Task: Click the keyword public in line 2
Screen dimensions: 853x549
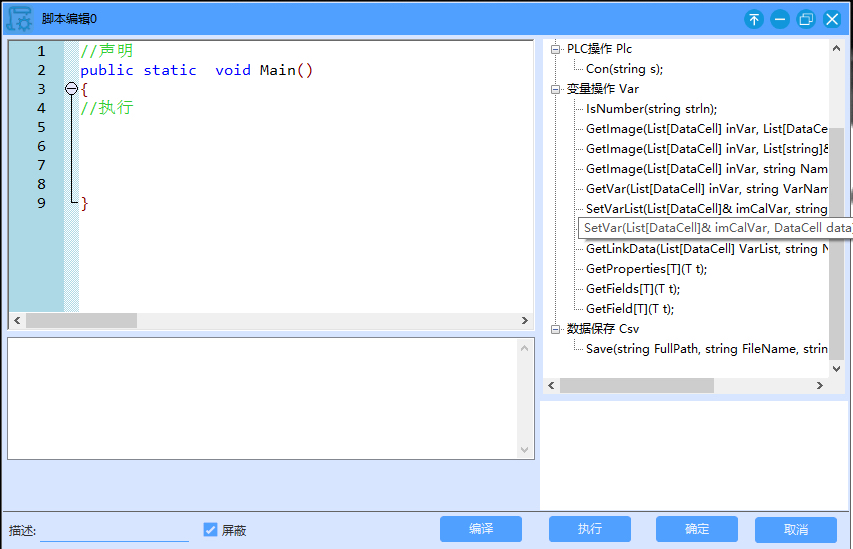Action: tap(107, 70)
